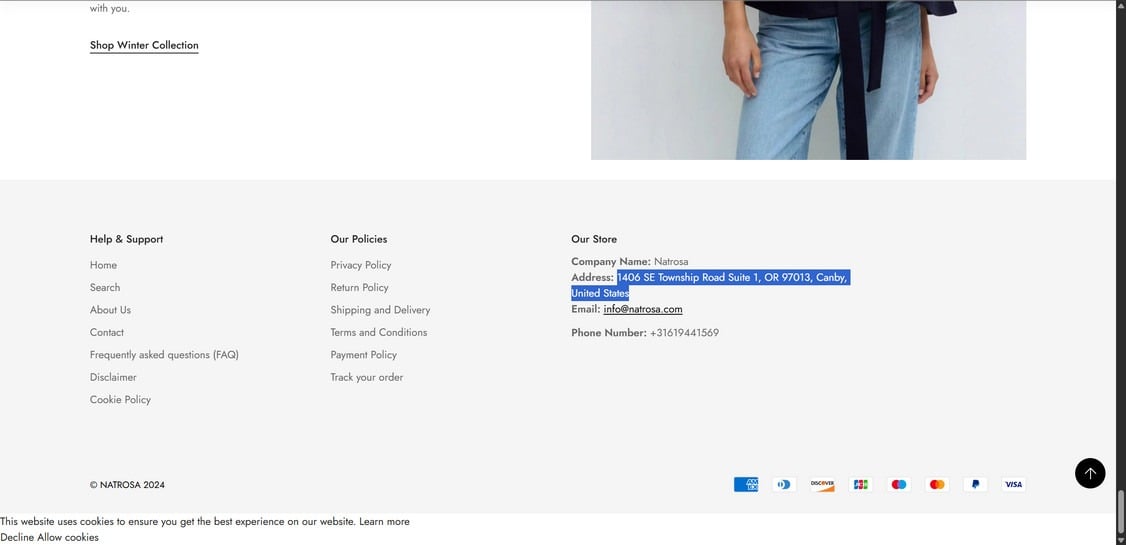
Task: Click Learn more in cookie notice
Action: (384, 522)
